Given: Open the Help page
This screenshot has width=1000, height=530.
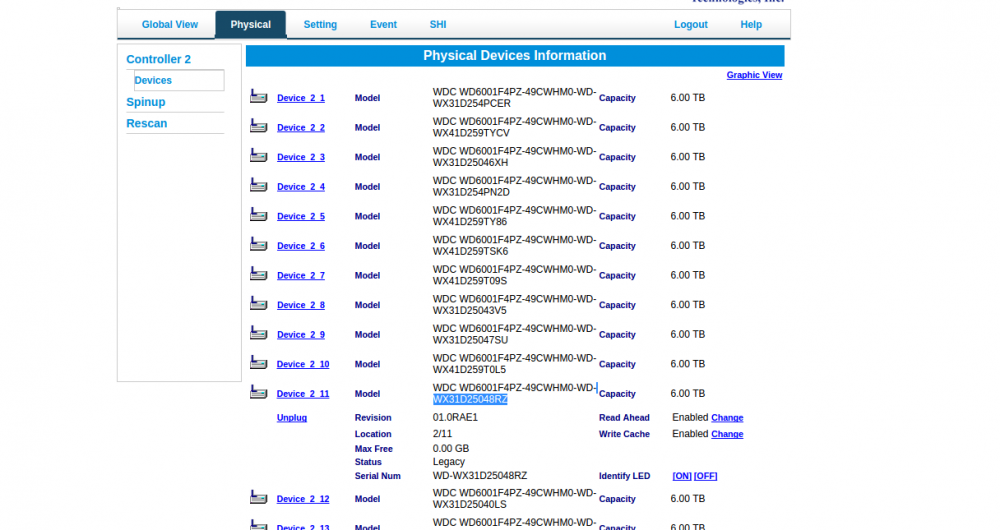Looking at the screenshot, I should pyautogui.click(x=751, y=24).
